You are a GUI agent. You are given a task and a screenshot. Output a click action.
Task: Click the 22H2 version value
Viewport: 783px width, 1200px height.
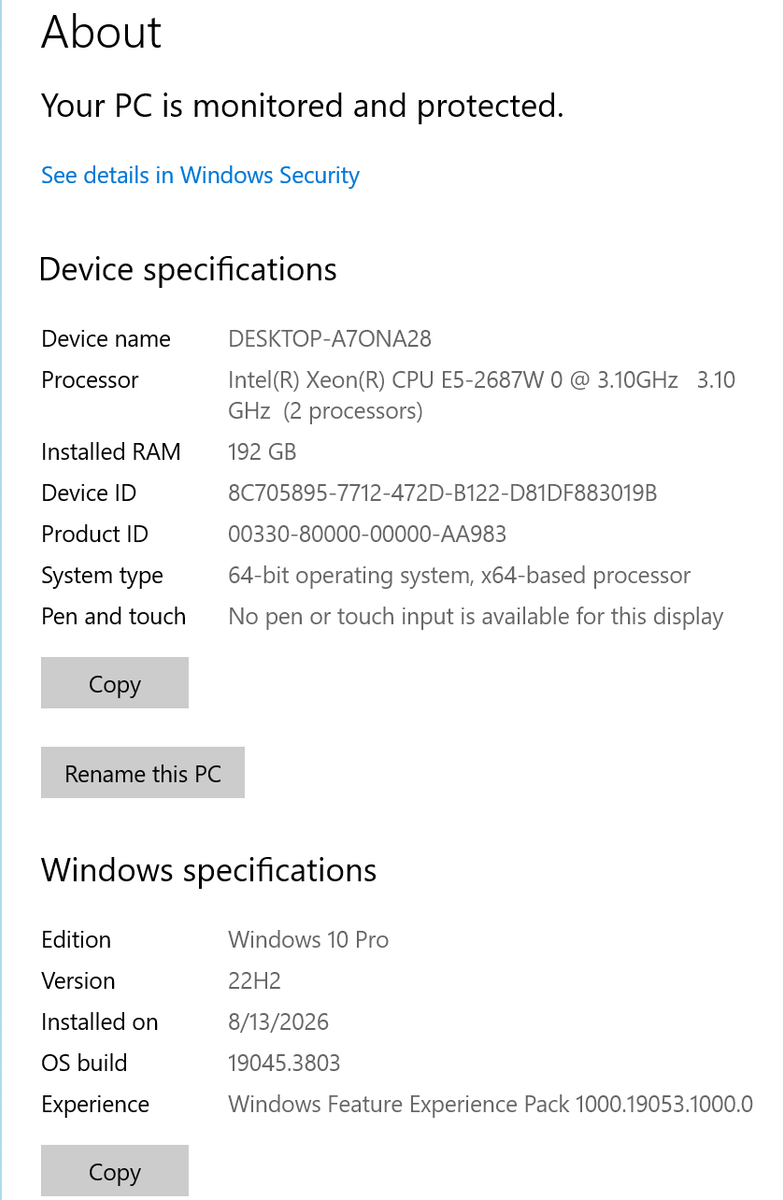[x=256, y=981]
